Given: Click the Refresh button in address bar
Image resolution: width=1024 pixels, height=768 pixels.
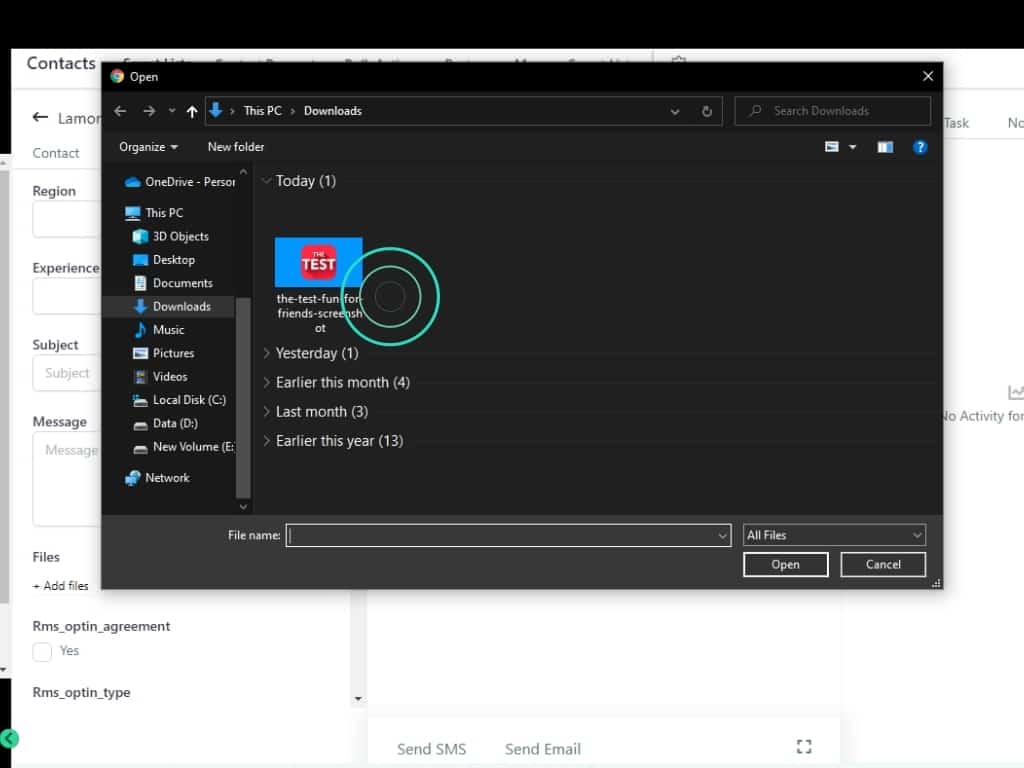Looking at the screenshot, I should click(707, 111).
